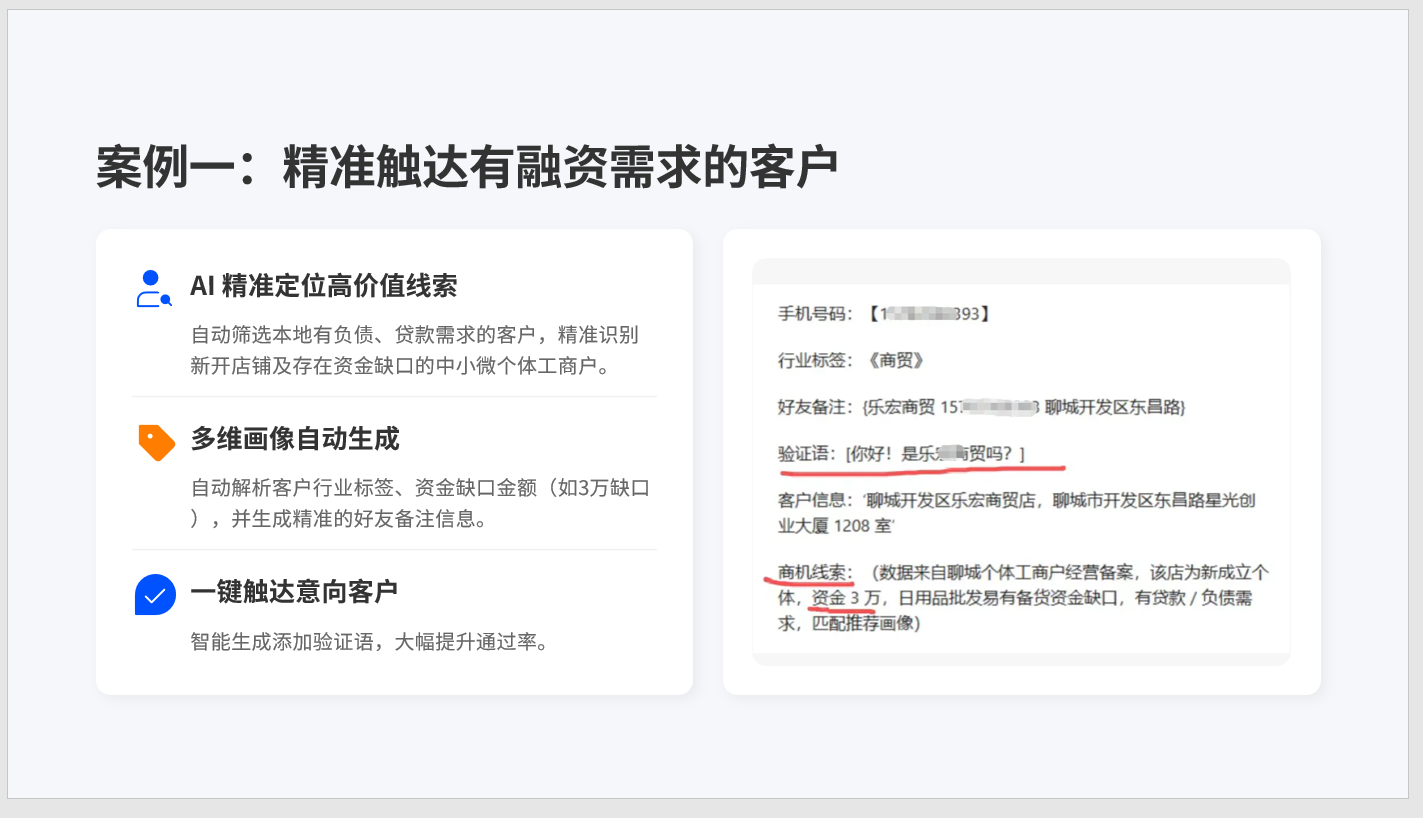
Task: Click the divider line below the first feature
Action: [394, 397]
